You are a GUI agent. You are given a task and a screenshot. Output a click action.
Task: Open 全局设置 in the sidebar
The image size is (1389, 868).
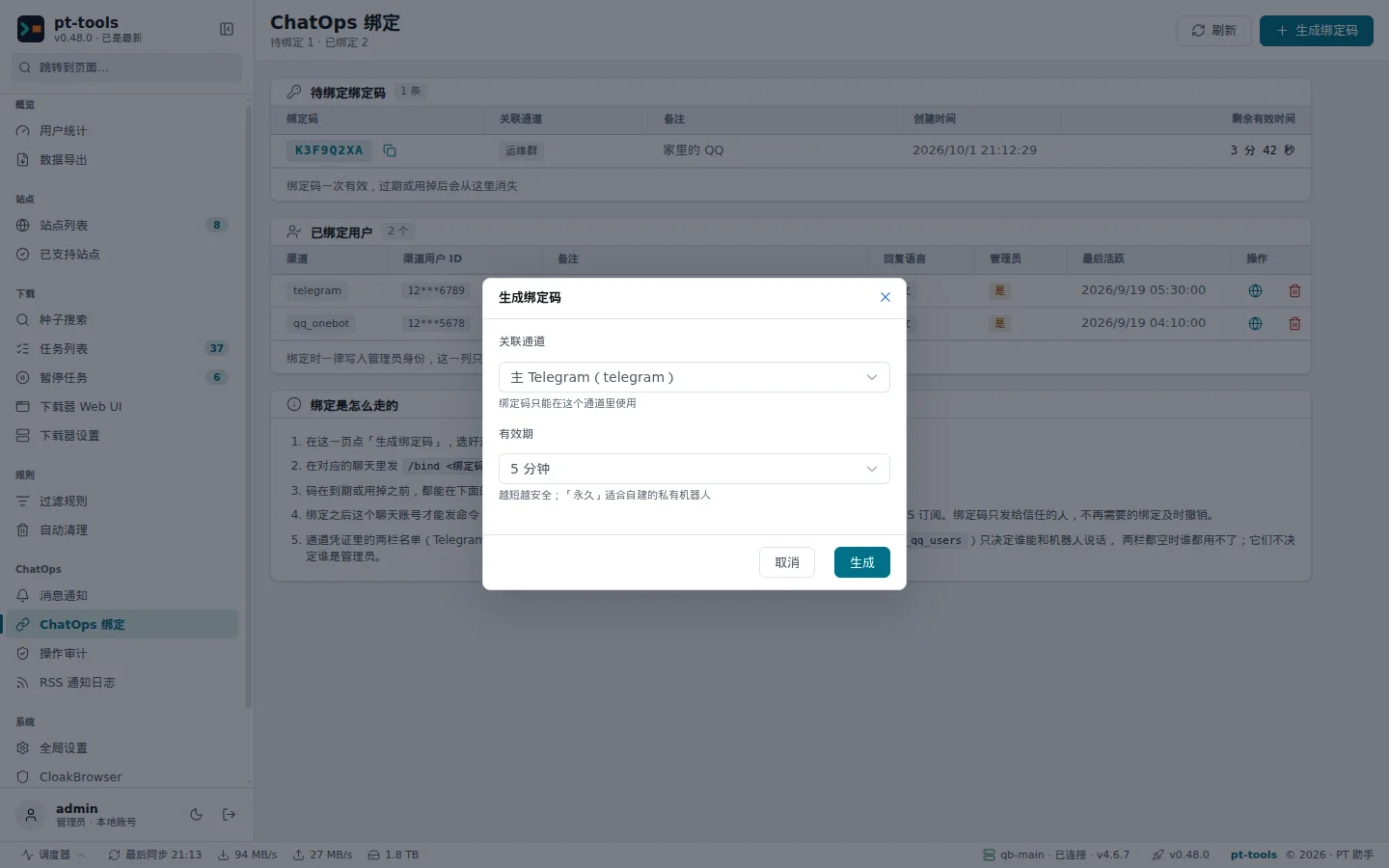click(122, 748)
